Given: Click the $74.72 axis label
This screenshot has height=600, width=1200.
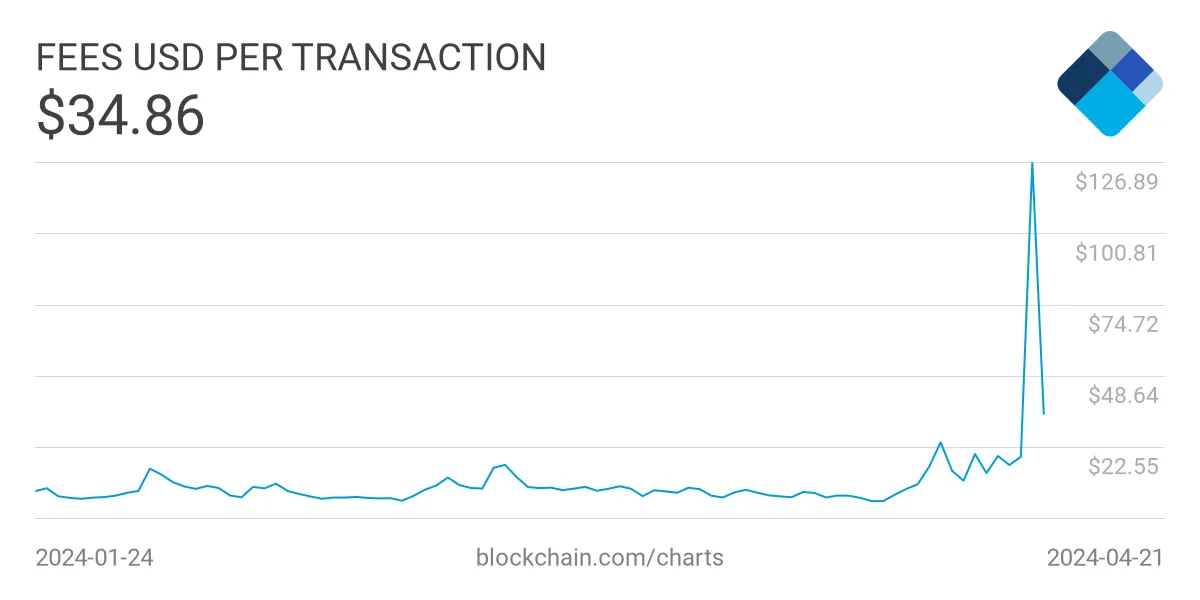Looking at the screenshot, I should pos(1123,324).
